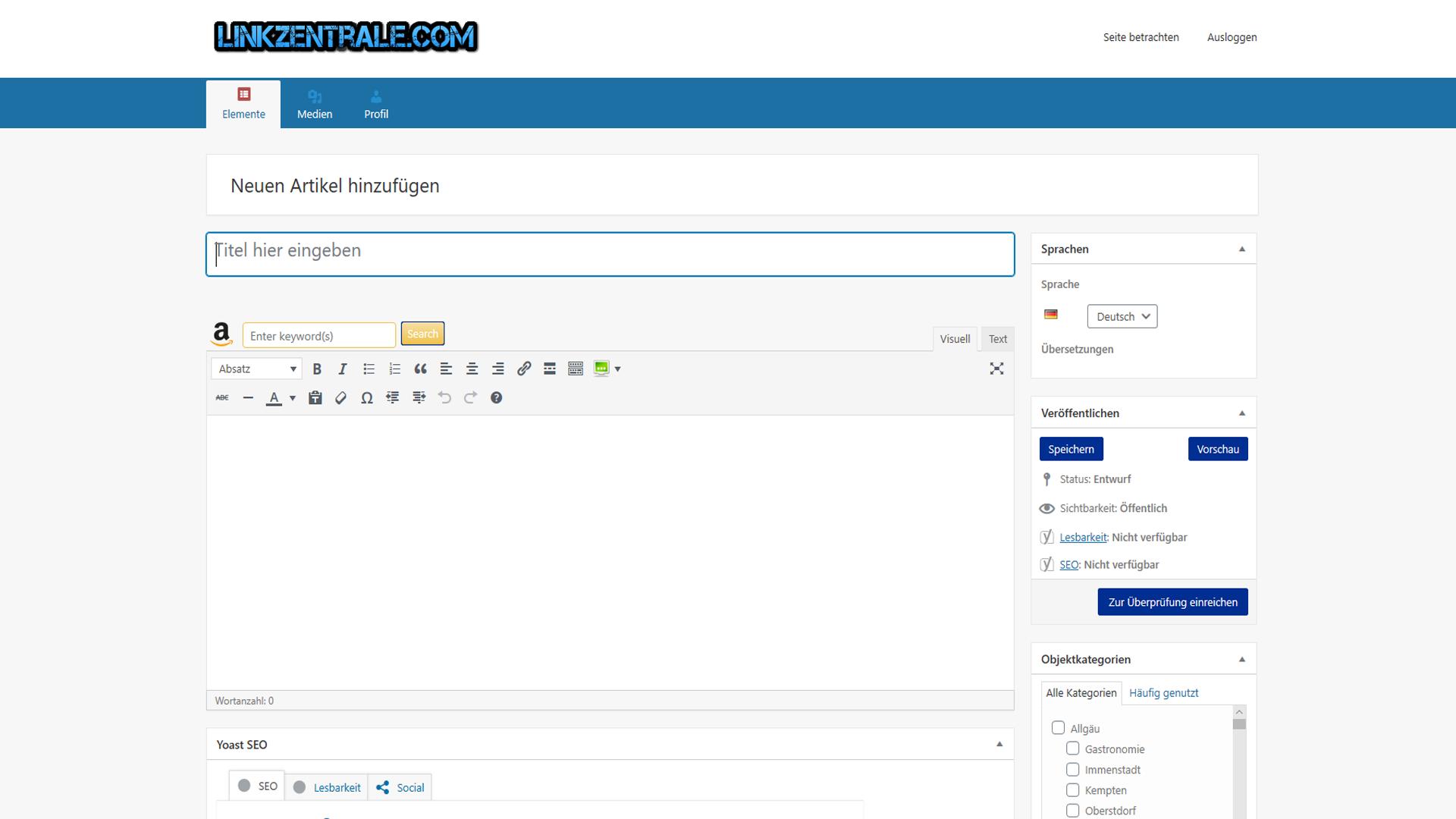Viewport: 1456px width, 819px height.
Task: Apply text color
Action: point(274,397)
